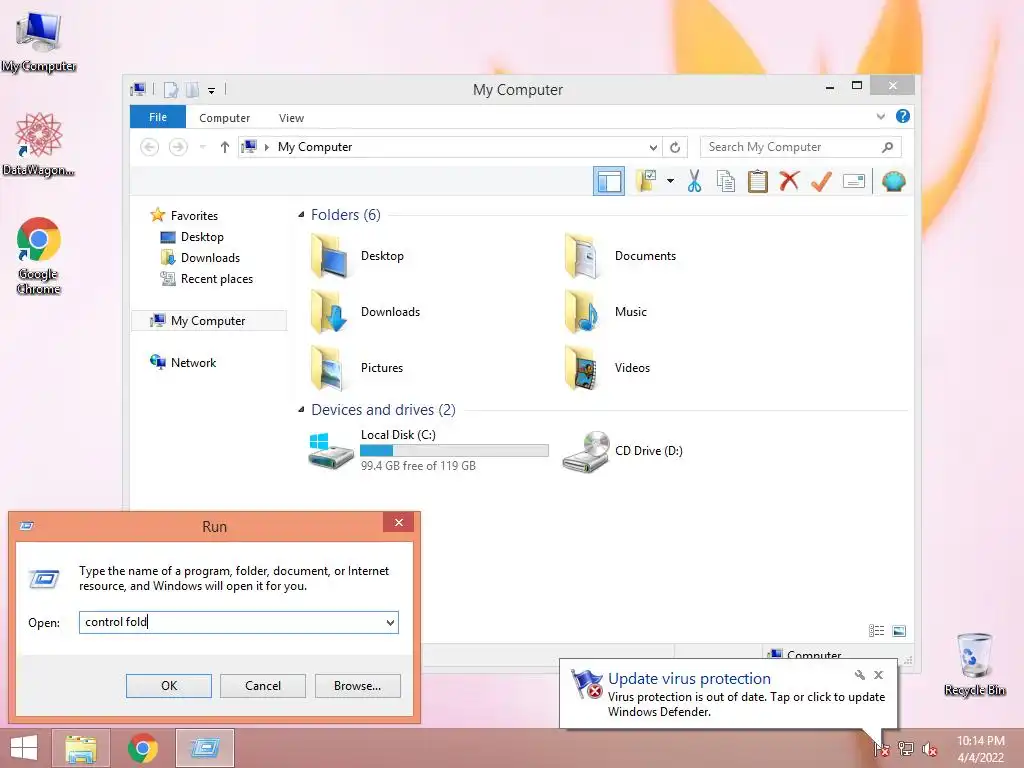Select the Music folder

tap(607, 312)
